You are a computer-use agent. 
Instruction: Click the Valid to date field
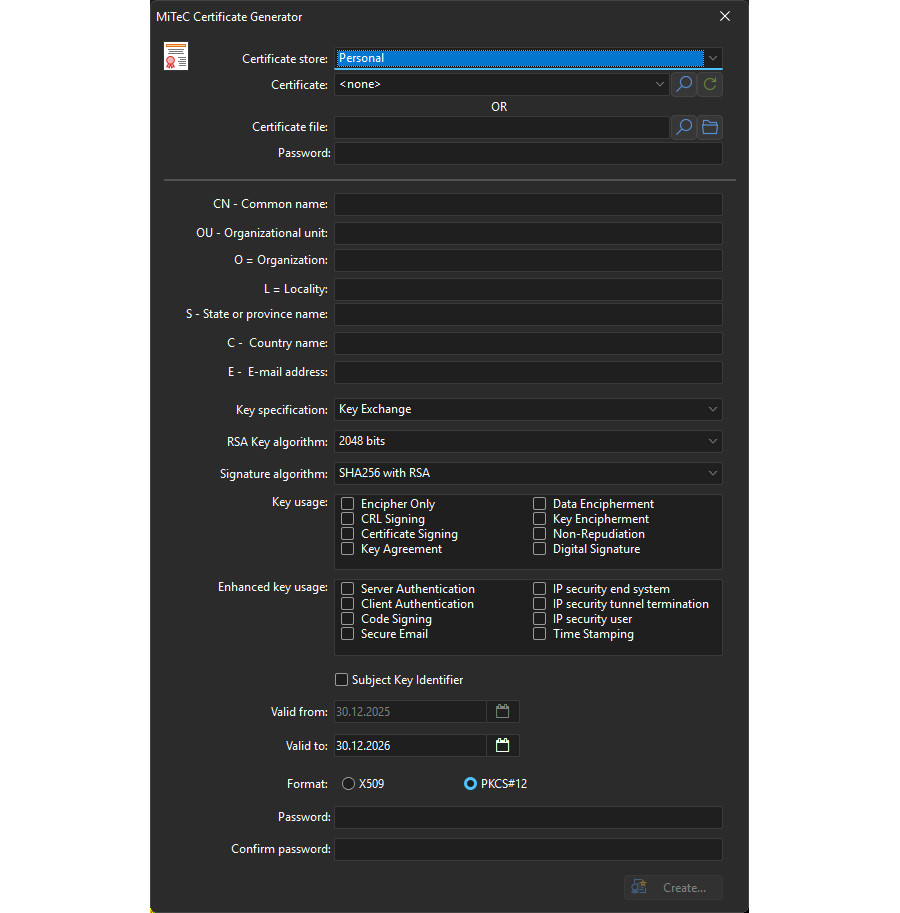click(x=410, y=745)
